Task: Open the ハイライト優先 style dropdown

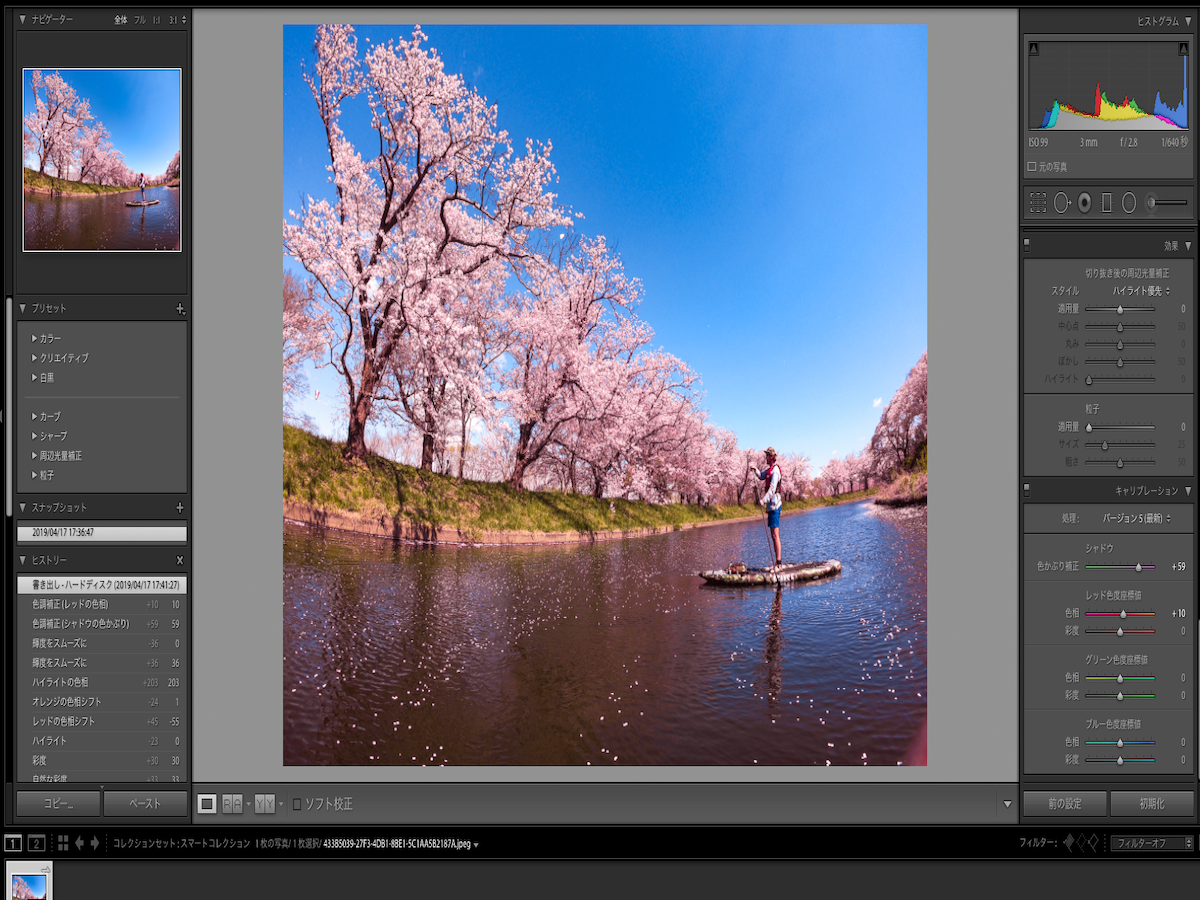Action: (1141, 290)
